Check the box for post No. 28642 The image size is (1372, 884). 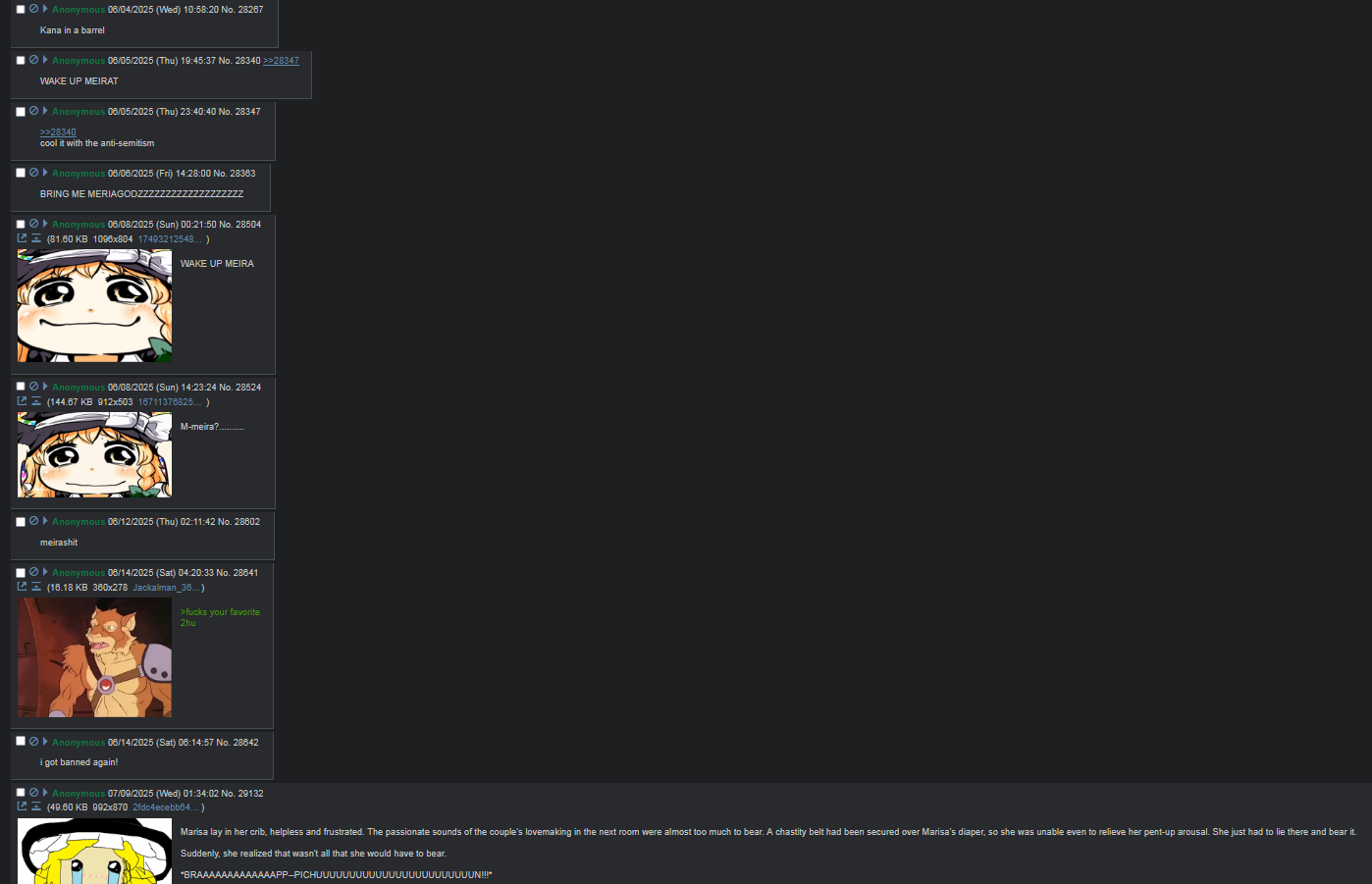tap(21, 742)
